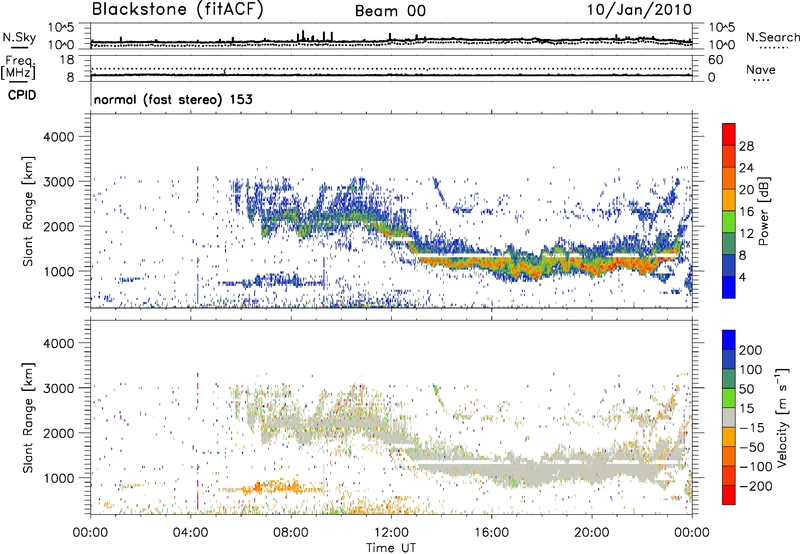
Task: Click the 'Power [dB]' colorbar title
Action: click(x=763, y=211)
